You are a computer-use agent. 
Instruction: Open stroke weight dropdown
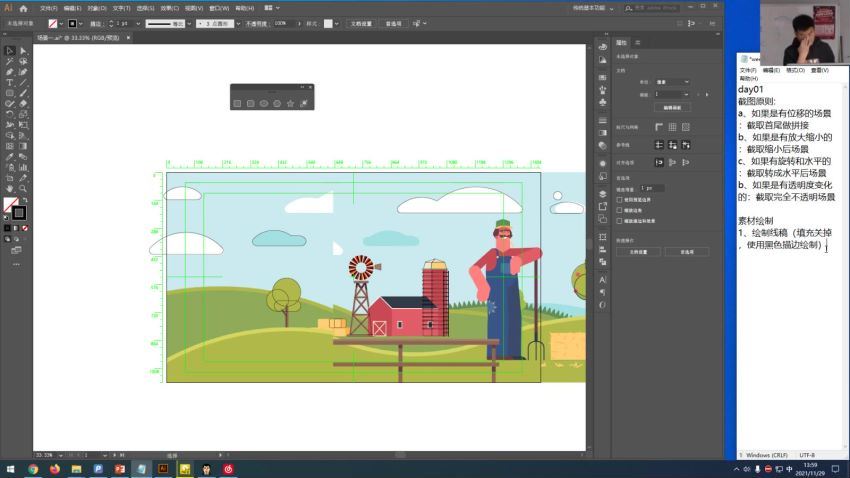138,24
